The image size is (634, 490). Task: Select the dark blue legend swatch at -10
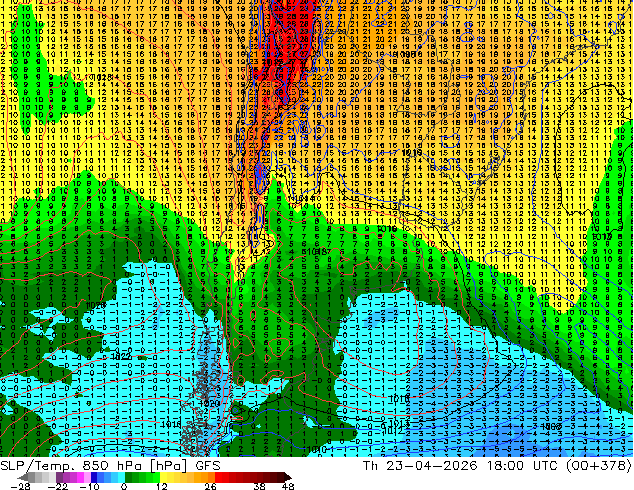click(94, 477)
